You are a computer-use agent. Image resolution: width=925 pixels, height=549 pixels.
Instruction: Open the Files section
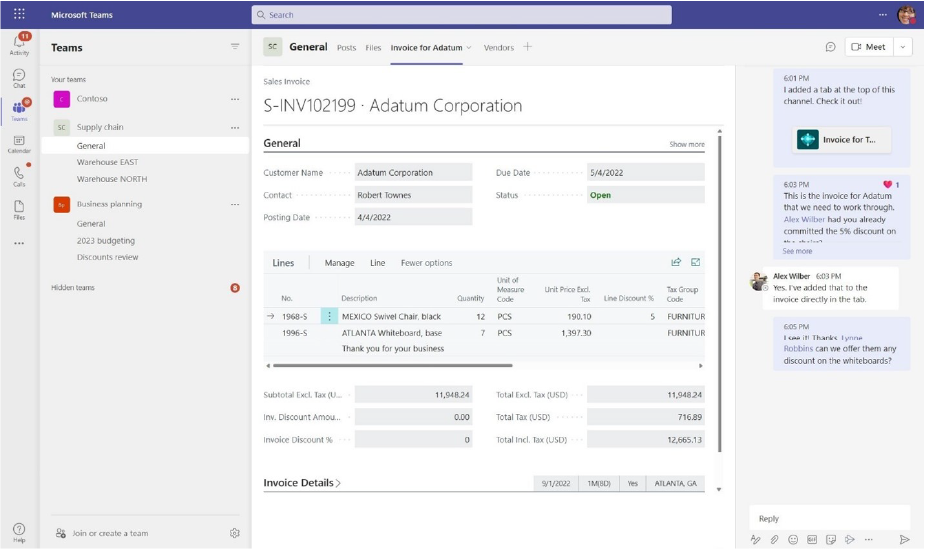click(19, 209)
